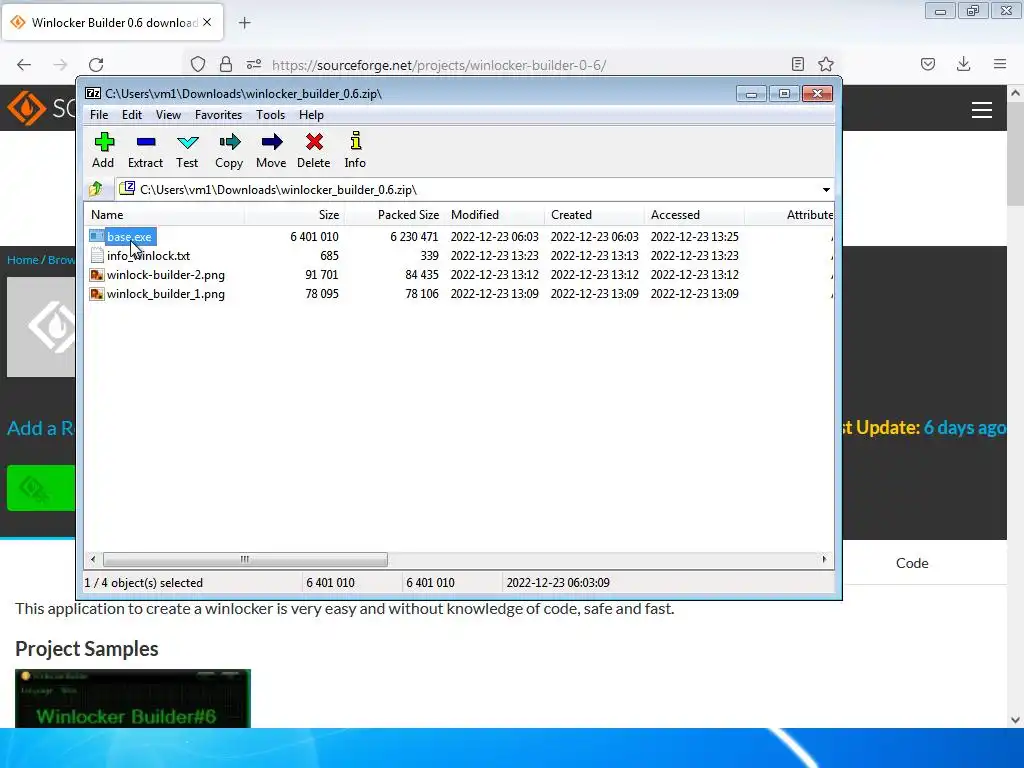Image resolution: width=1024 pixels, height=768 pixels.
Task: Sort files by the Accessed column
Action: 694,215
